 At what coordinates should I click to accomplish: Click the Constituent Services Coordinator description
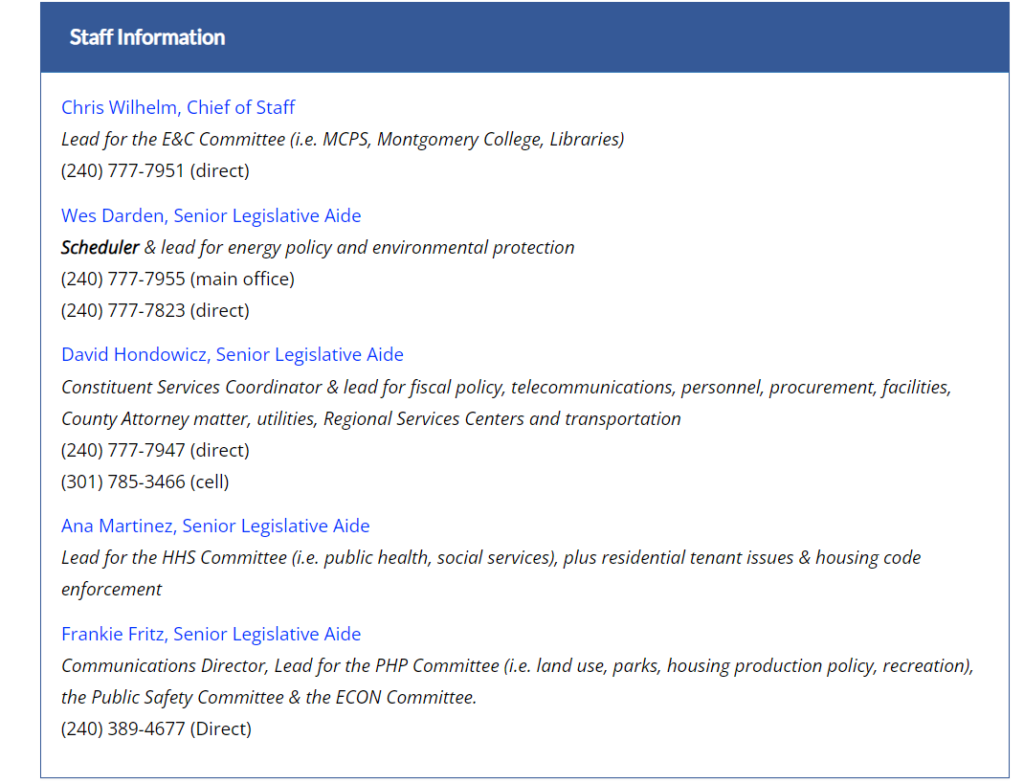coord(506,387)
